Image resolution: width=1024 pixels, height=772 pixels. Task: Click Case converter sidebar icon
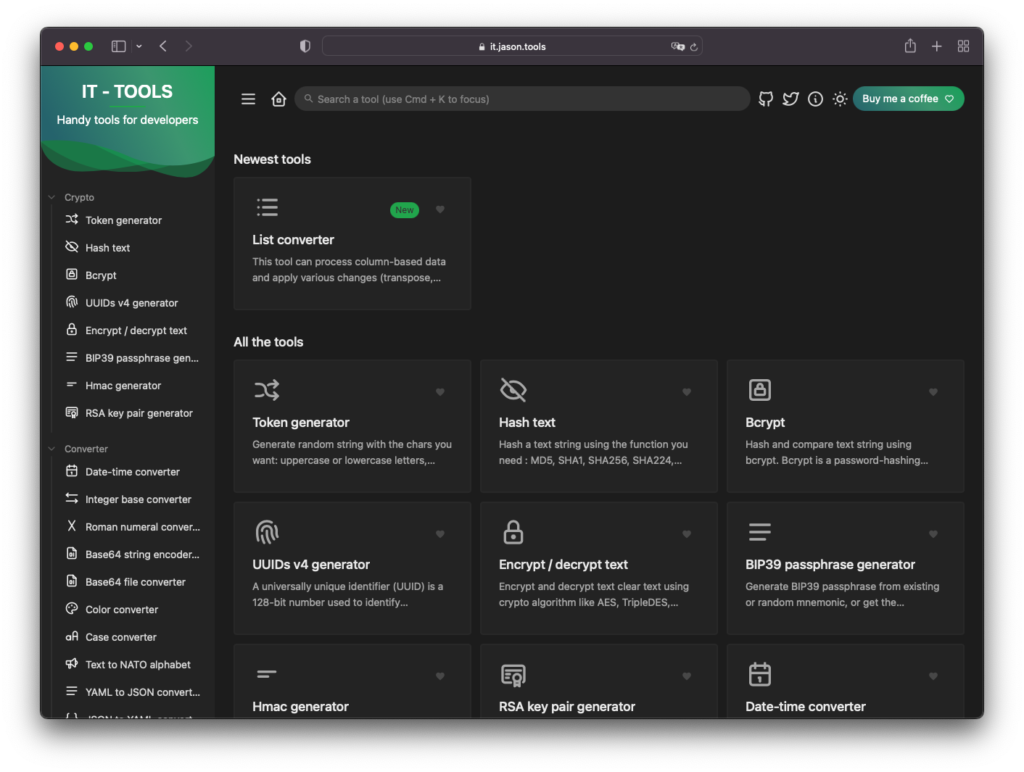(72, 636)
